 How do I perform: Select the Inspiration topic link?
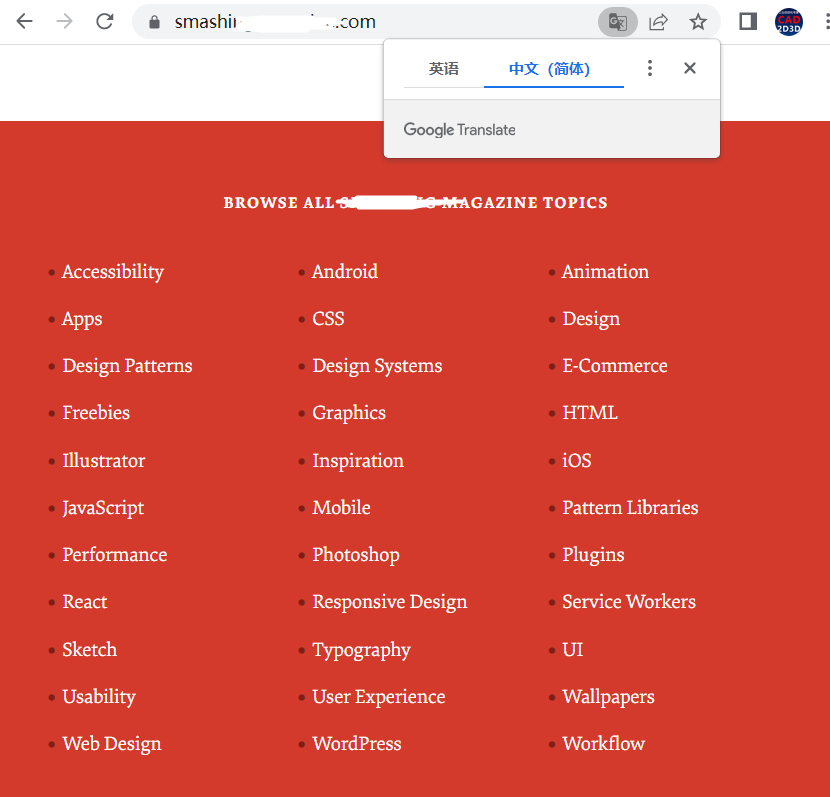click(358, 461)
